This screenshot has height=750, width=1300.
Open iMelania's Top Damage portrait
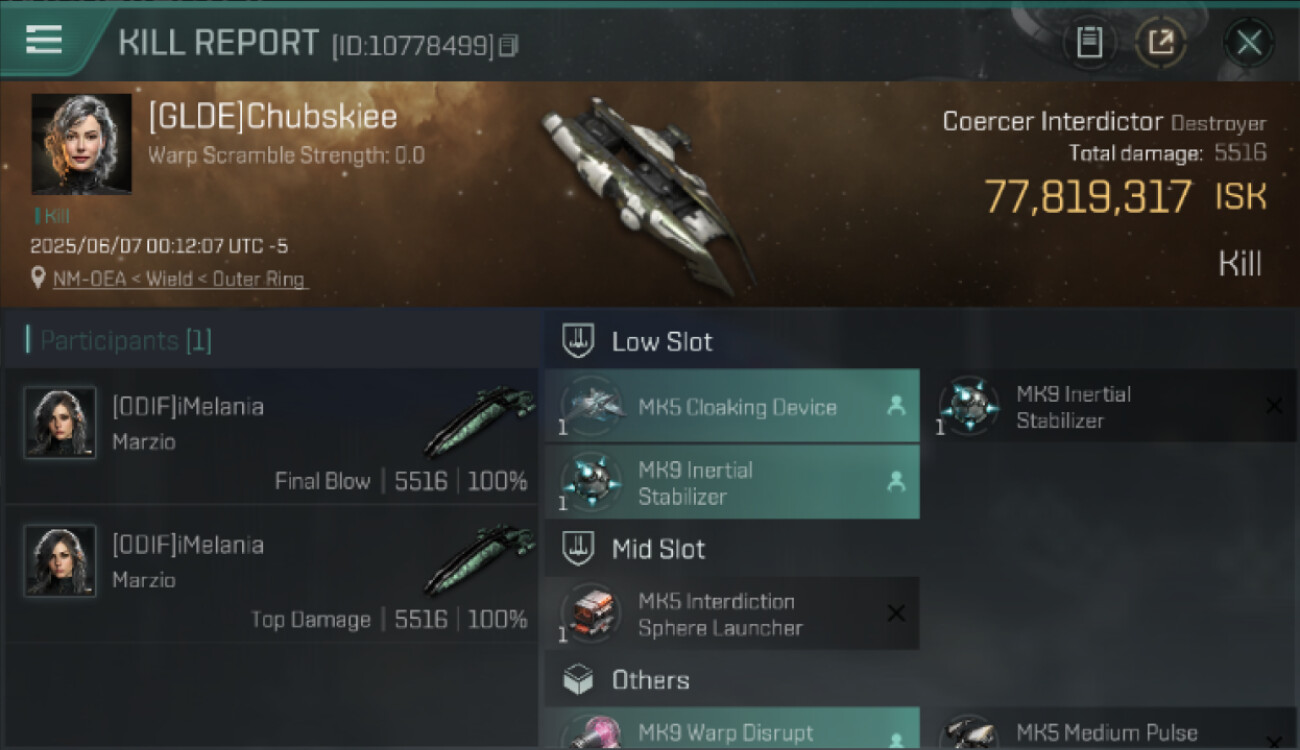[x=60, y=561]
